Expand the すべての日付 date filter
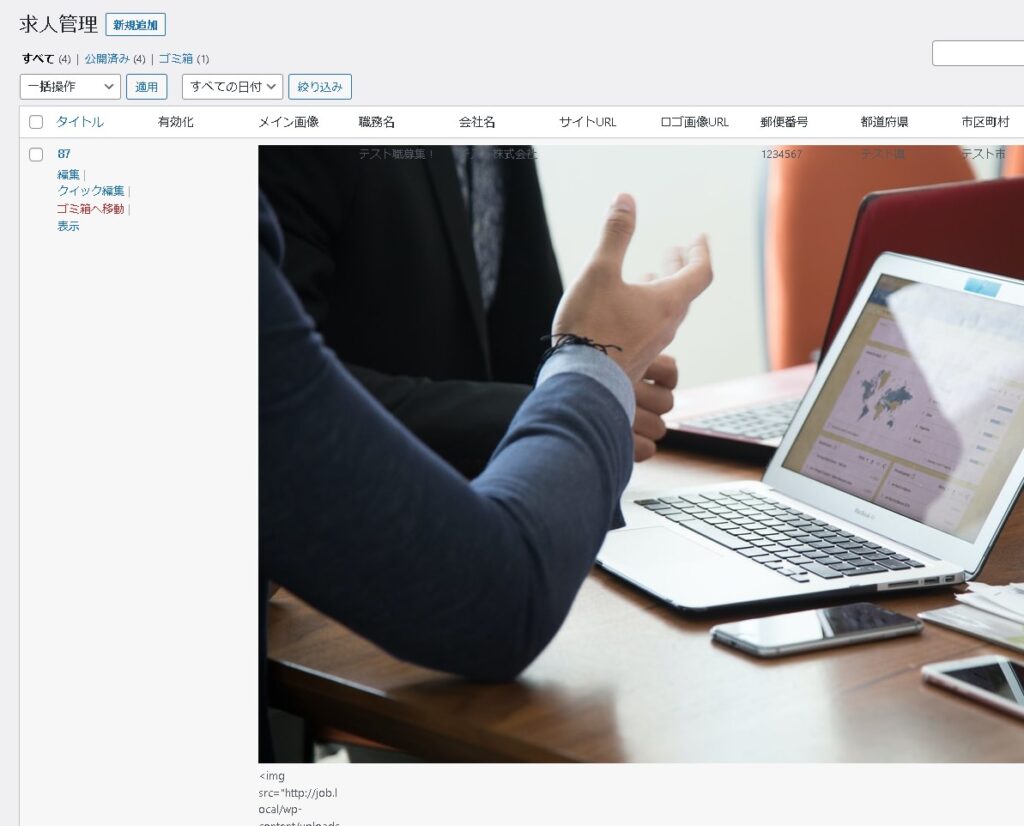1024x826 pixels. 232,87
